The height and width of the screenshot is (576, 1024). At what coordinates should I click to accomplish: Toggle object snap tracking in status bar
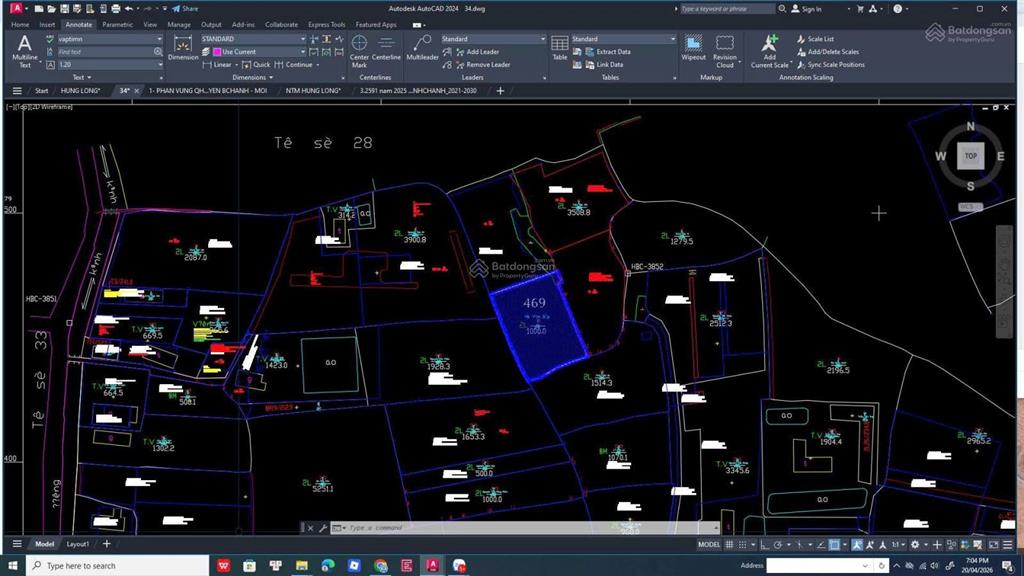point(821,545)
